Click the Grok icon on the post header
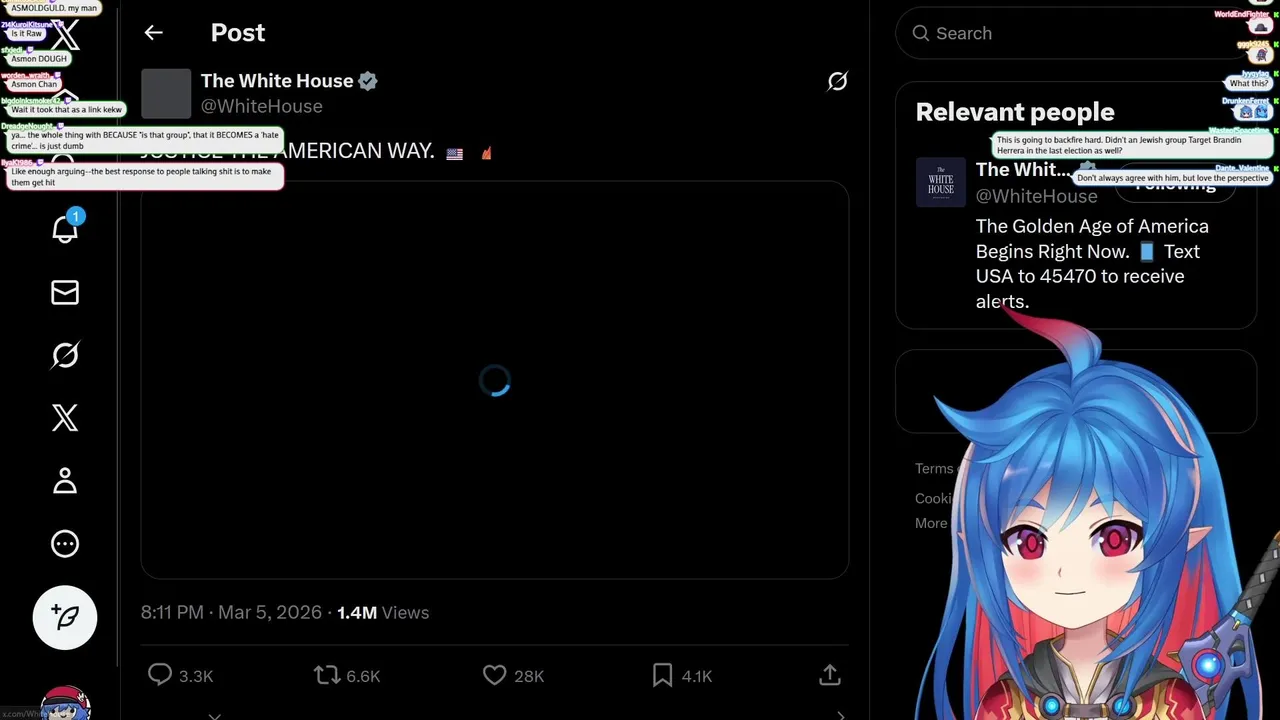 pyautogui.click(x=837, y=82)
